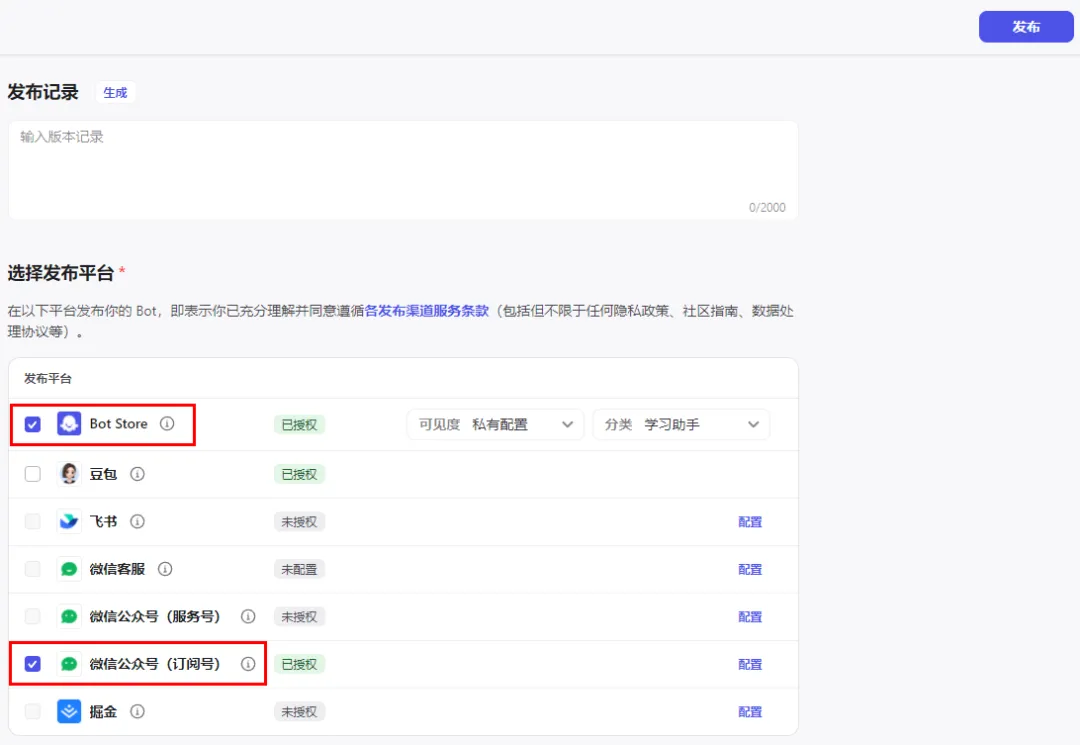Click the 发布 publish button
Image resolution: width=1080 pixels, height=745 pixels.
pos(1025,27)
